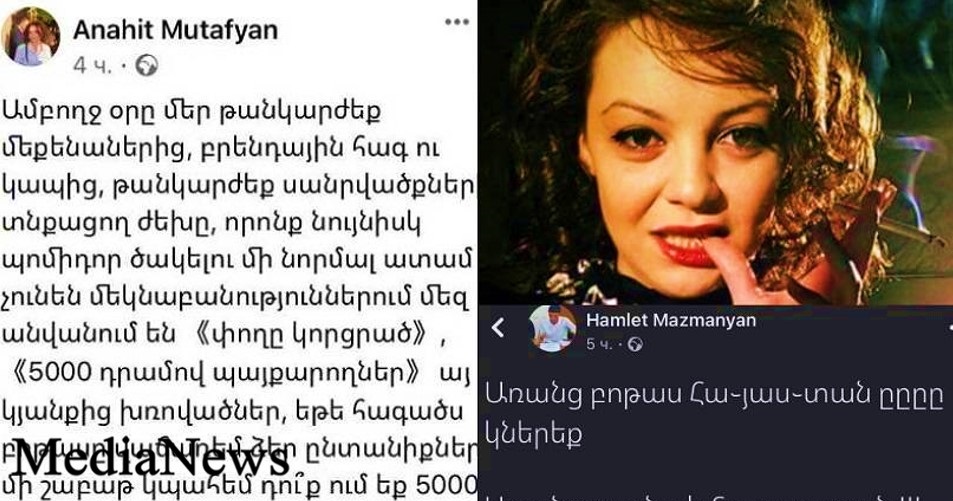Open the 5 ч. post timestamp

599,345
